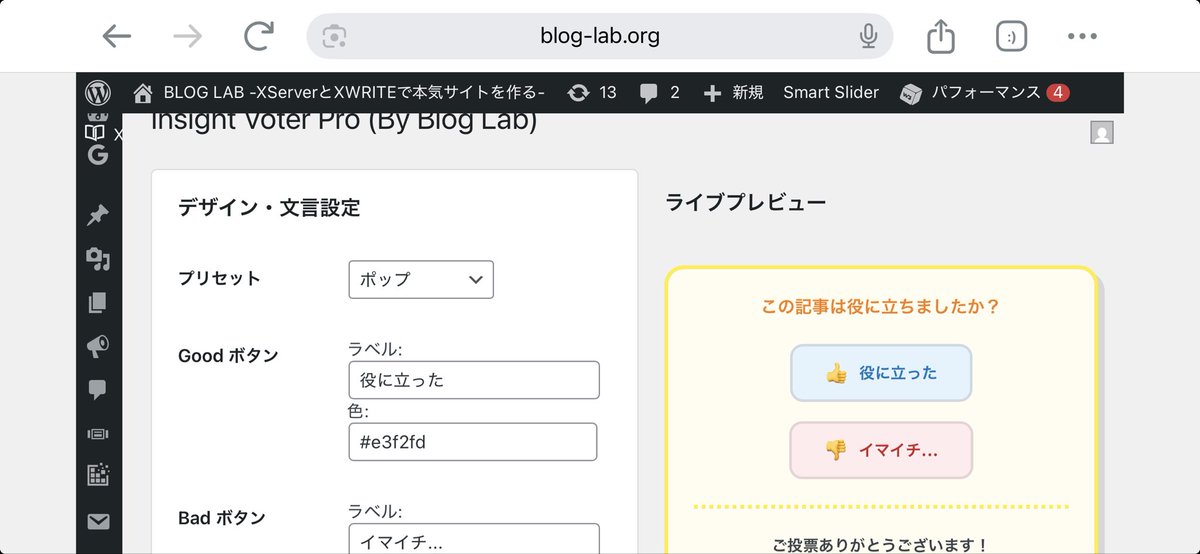1200x554 pixels.
Task: Click the イマイチ... preview button
Action: 881,450
